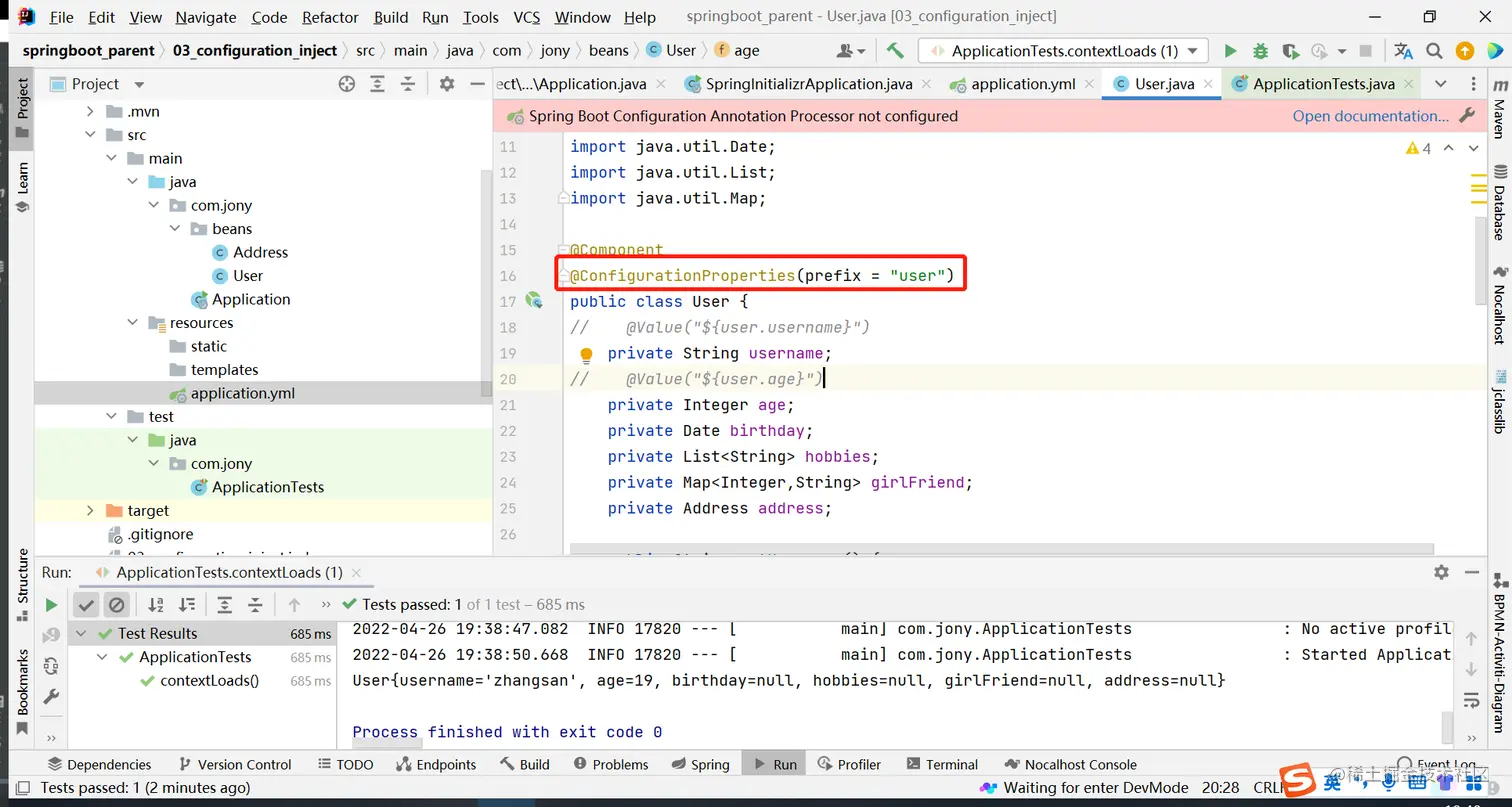Collapse the src folder
Image resolution: width=1512 pixels, height=807 pixels.
(90, 135)
